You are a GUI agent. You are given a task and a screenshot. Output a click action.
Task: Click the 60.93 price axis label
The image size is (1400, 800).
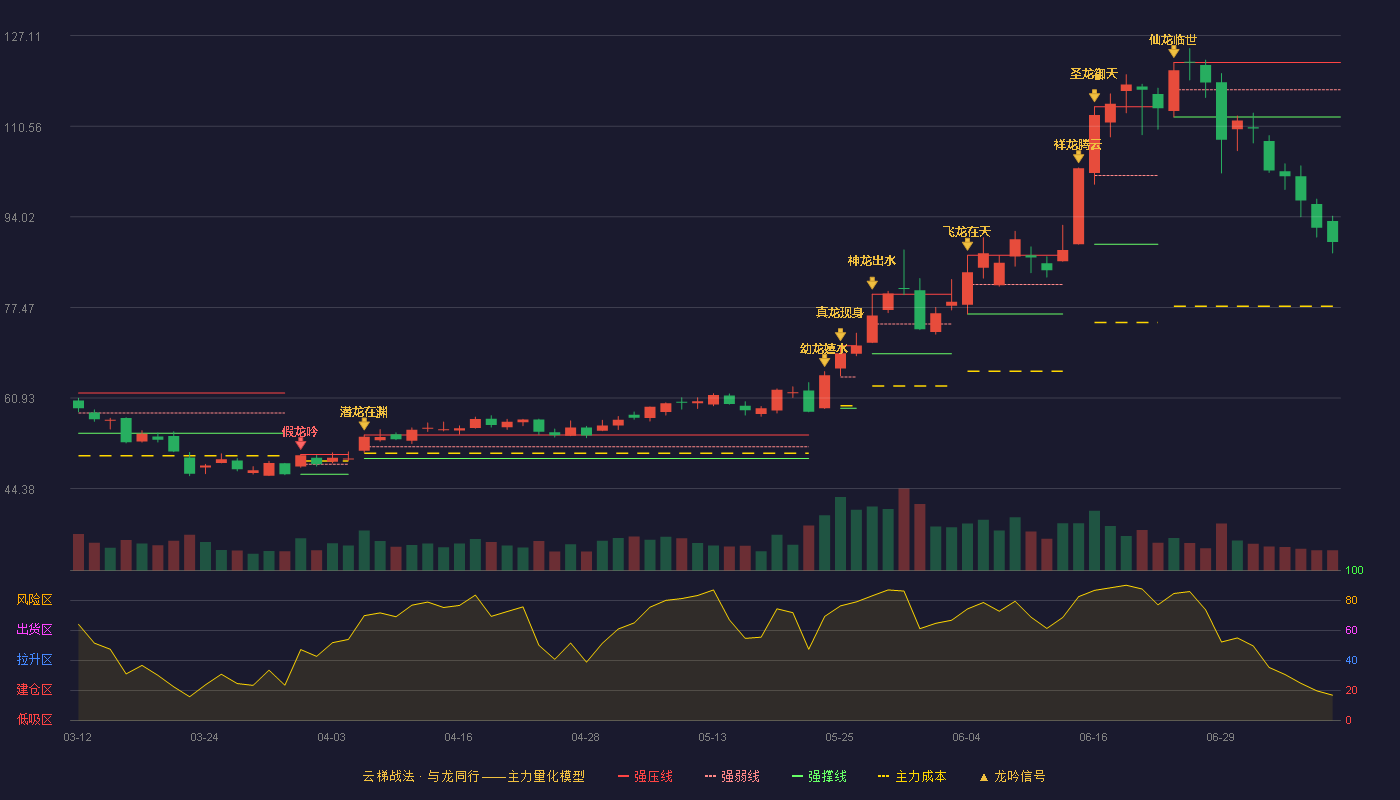22,399
